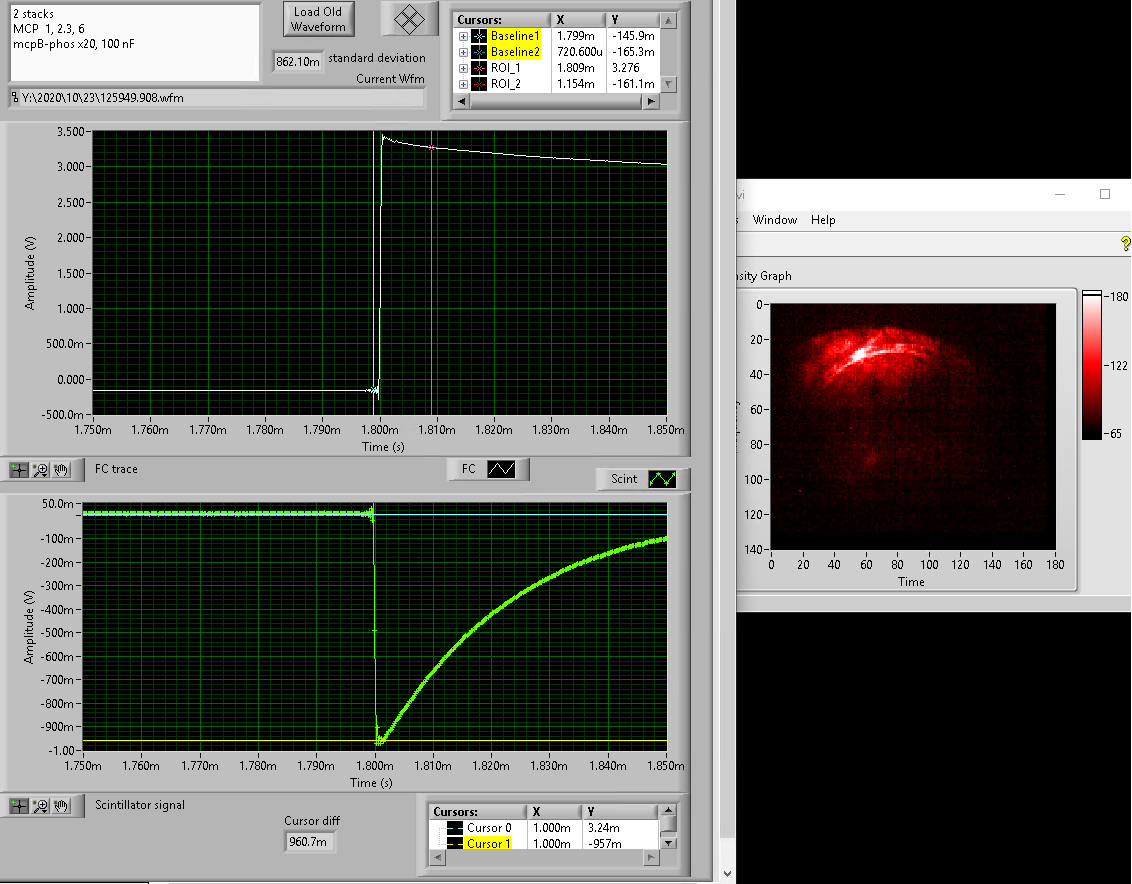
Task: Choose pan hand tool for Scintillator graph
Action: click(x=61, y=806)
